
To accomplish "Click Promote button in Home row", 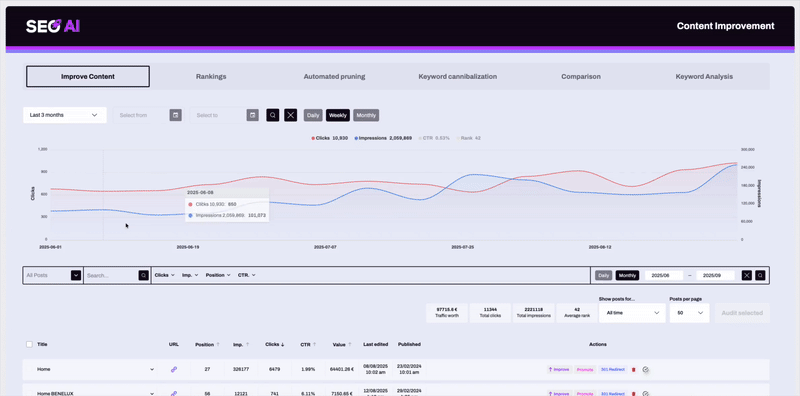I will (585, 369).
